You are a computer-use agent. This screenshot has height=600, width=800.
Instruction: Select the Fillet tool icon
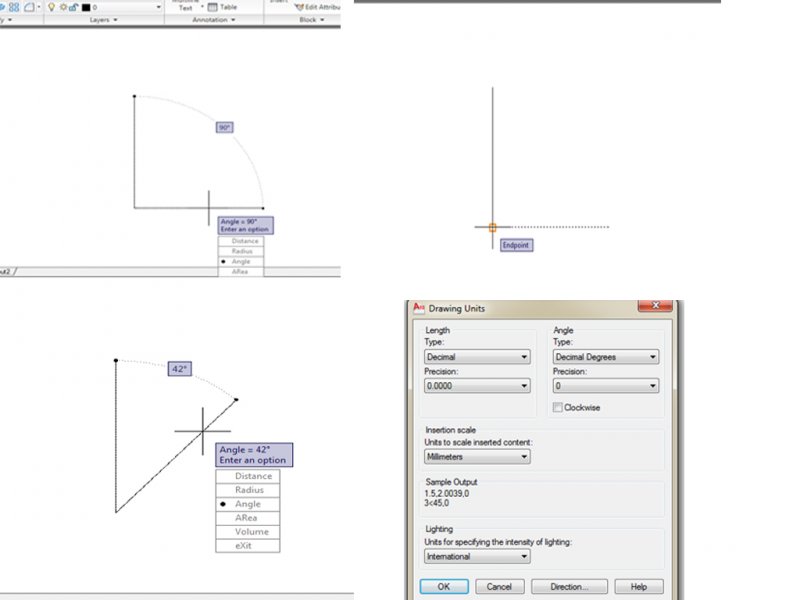tap(29, 7)
